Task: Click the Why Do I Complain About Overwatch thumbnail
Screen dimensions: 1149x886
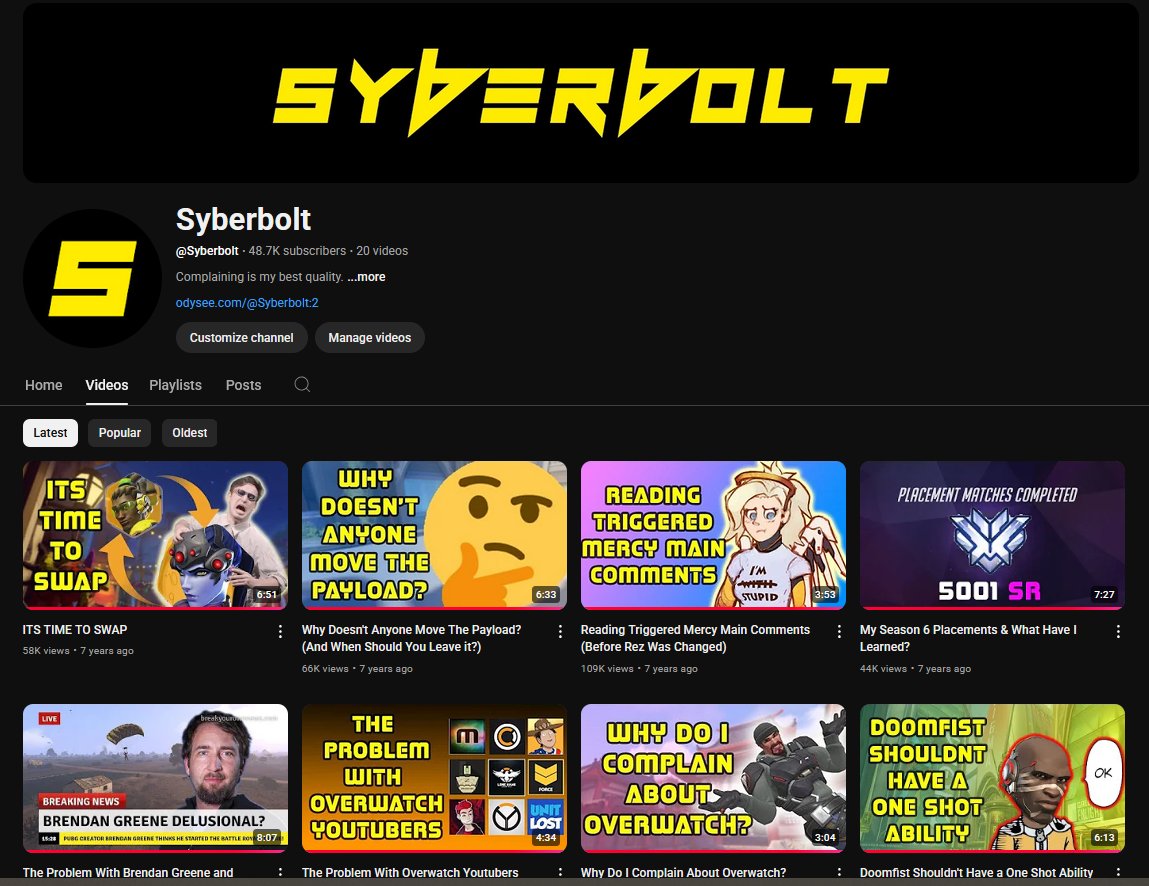Action: (713, 778)
